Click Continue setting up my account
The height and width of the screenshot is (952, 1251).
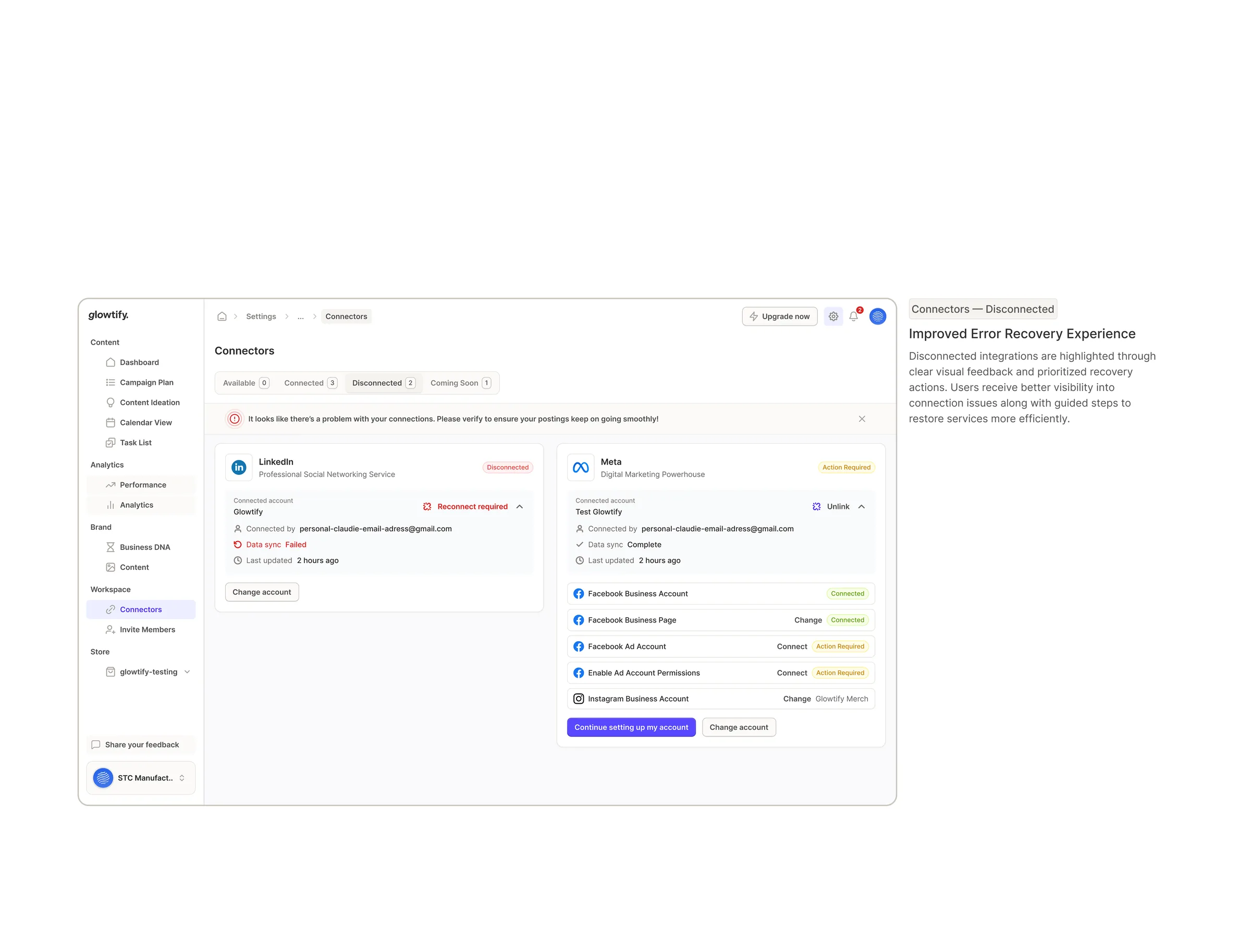point(631,727)
